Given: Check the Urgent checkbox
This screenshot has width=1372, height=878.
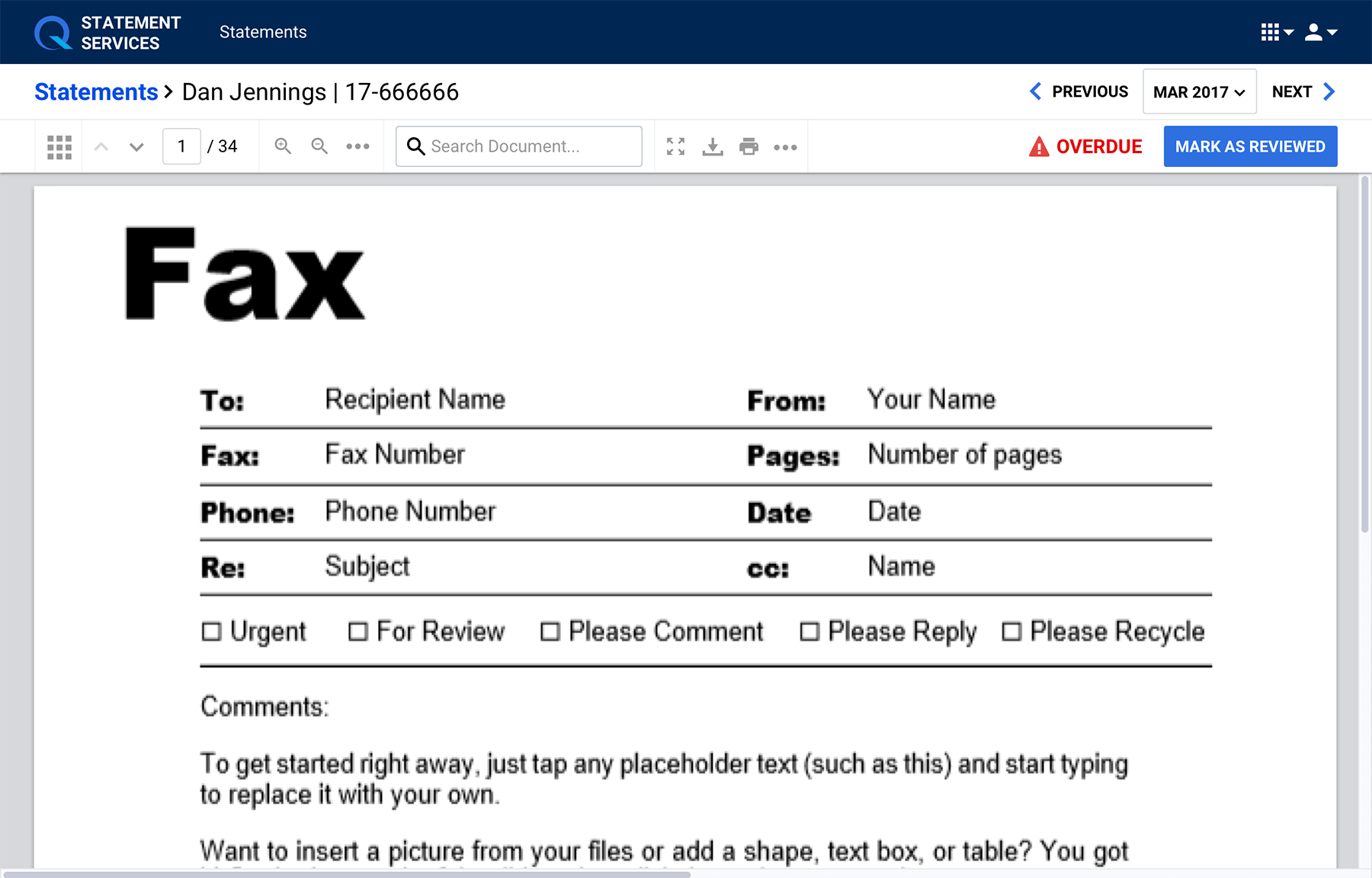Looking at the screenshot, I should (211, 632).
